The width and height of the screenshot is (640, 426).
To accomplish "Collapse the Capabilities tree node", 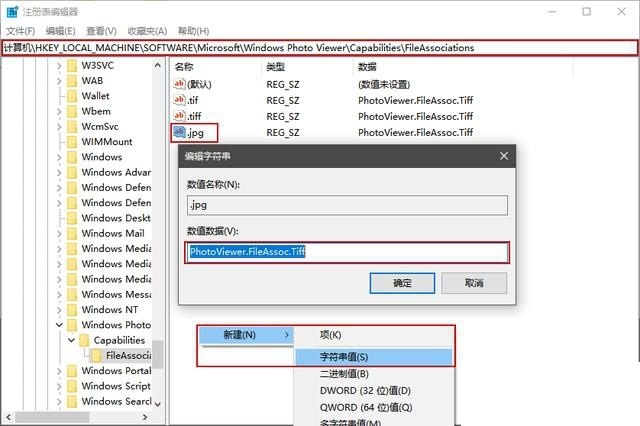I will point(71,340).
